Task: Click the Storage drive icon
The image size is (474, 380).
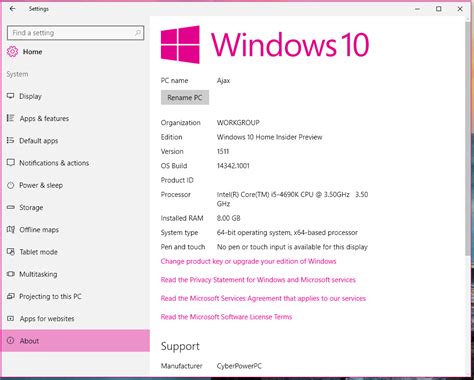Action: [x=11, y=207]
